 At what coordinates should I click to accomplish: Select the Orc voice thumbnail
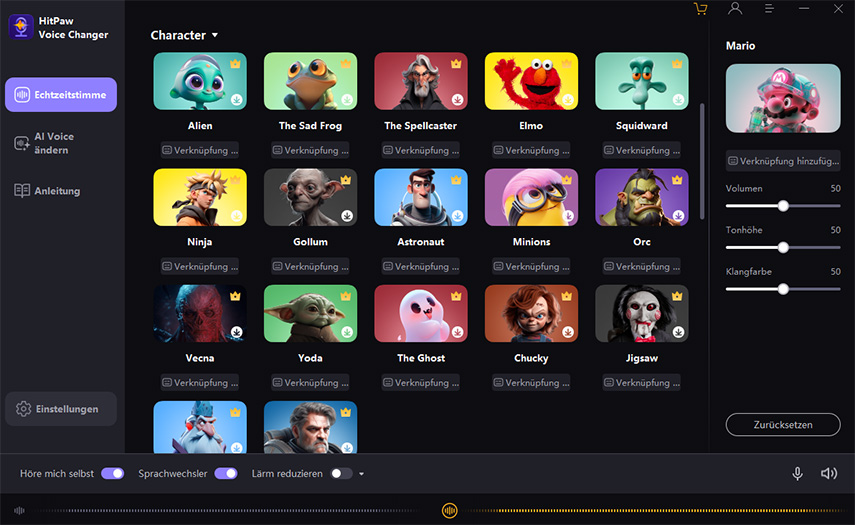642,197
